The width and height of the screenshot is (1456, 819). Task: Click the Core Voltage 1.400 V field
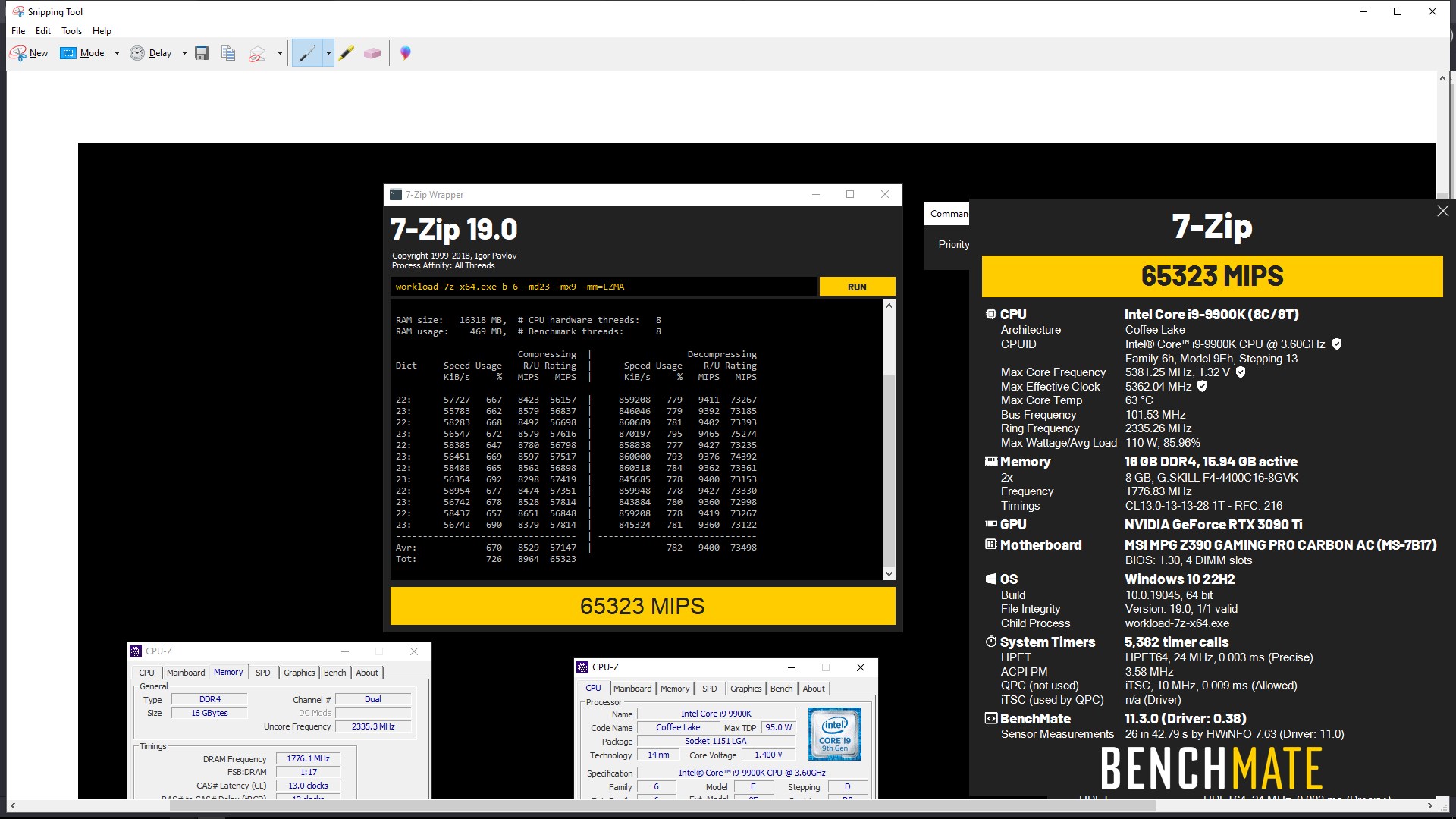(x=769, y=755)
